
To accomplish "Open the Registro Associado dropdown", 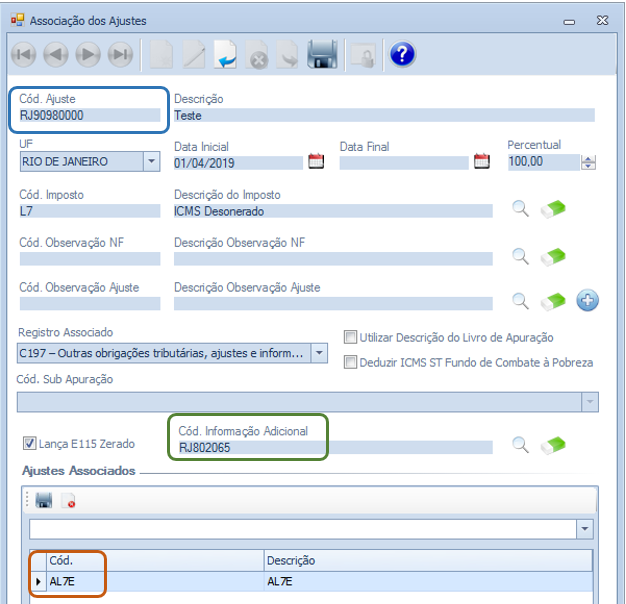I will click(318, 353).
